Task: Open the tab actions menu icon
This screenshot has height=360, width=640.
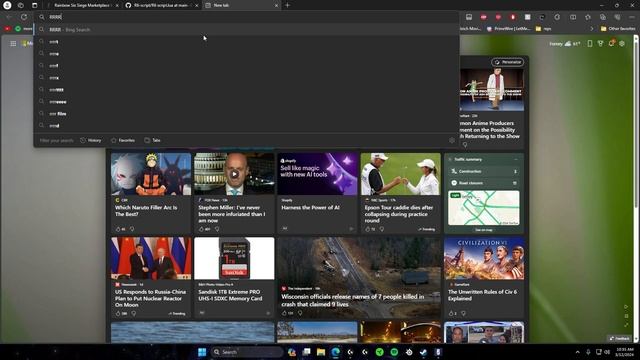Action: [34, 5]
